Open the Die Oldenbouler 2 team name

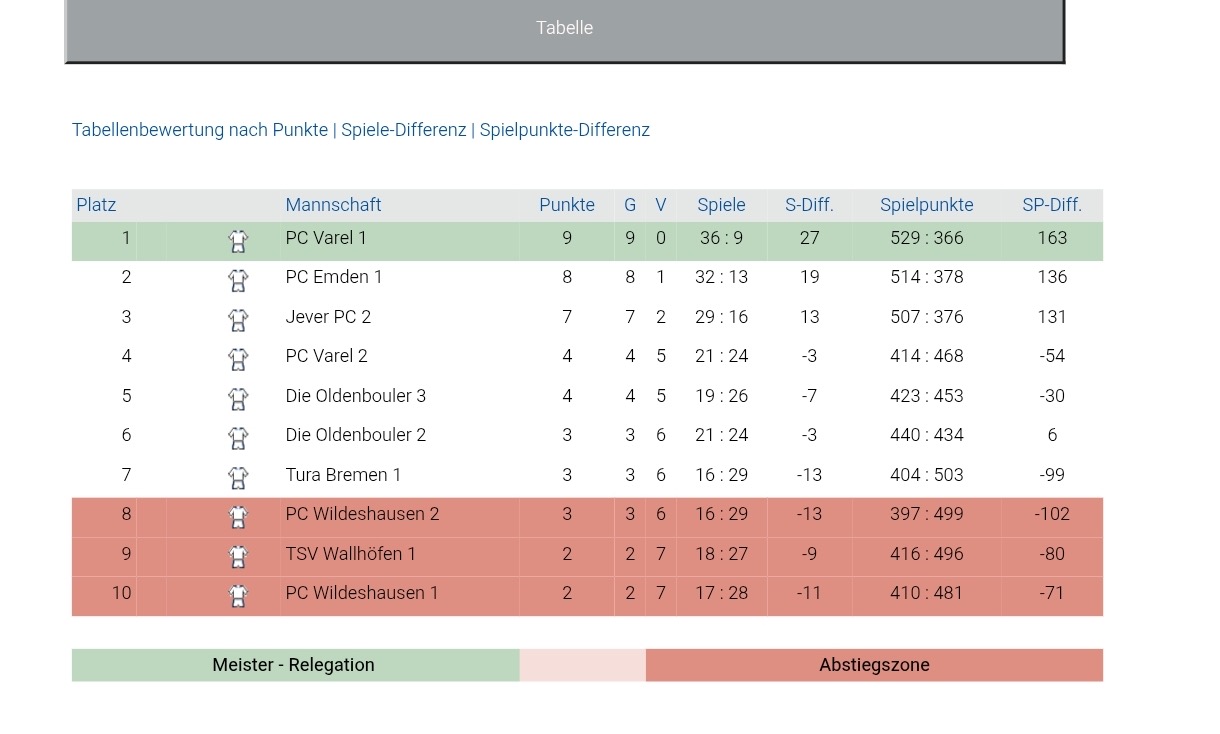(x=356, y=435)
